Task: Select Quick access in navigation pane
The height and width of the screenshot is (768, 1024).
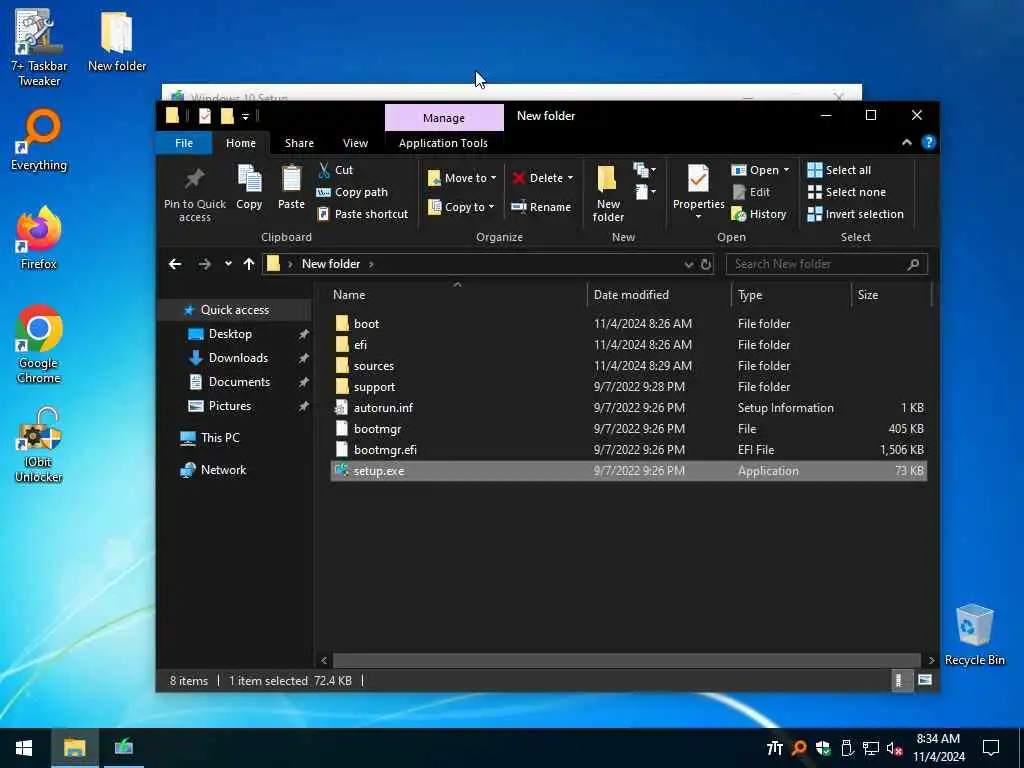Action: pyautogui.click(x=234, y=310)
